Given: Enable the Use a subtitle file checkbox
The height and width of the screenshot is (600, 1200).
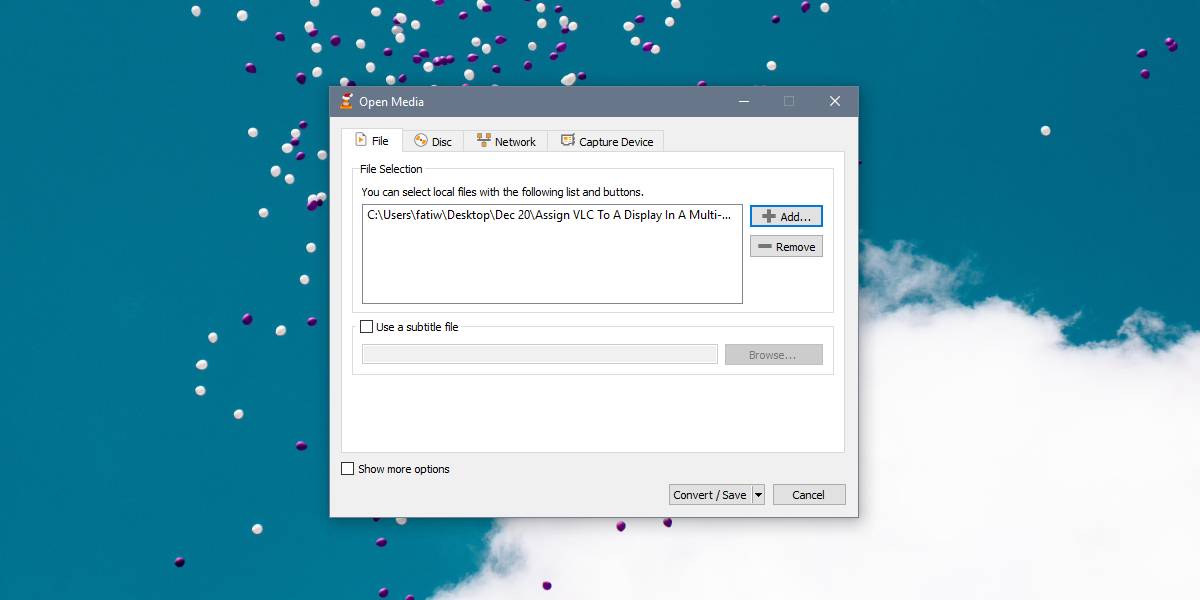Looking at the screenshot, I should [x=366, y=326].
